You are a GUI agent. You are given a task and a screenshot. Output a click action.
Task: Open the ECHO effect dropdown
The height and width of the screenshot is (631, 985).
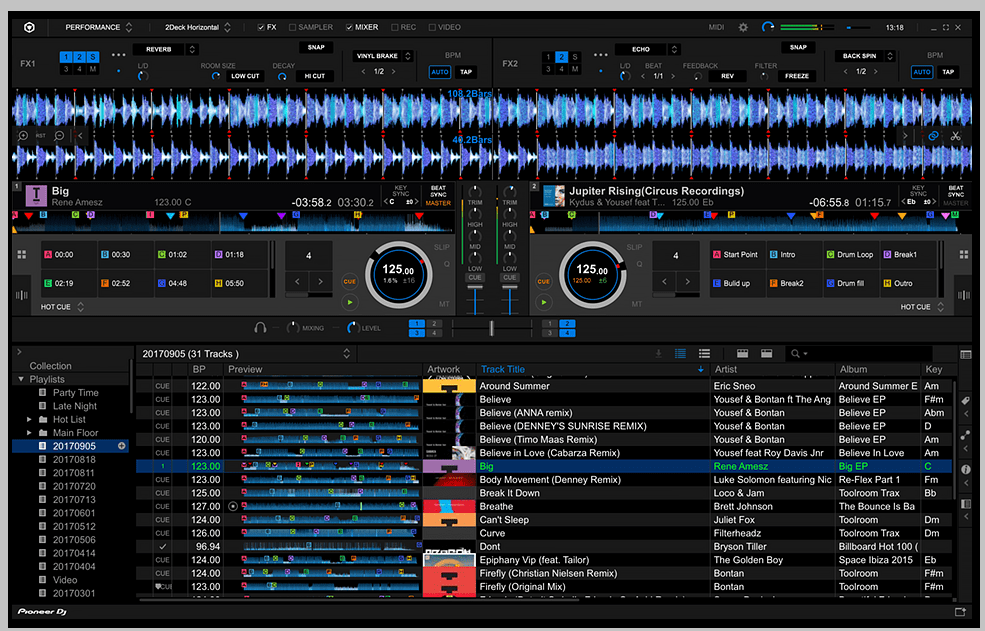(648, 49)
